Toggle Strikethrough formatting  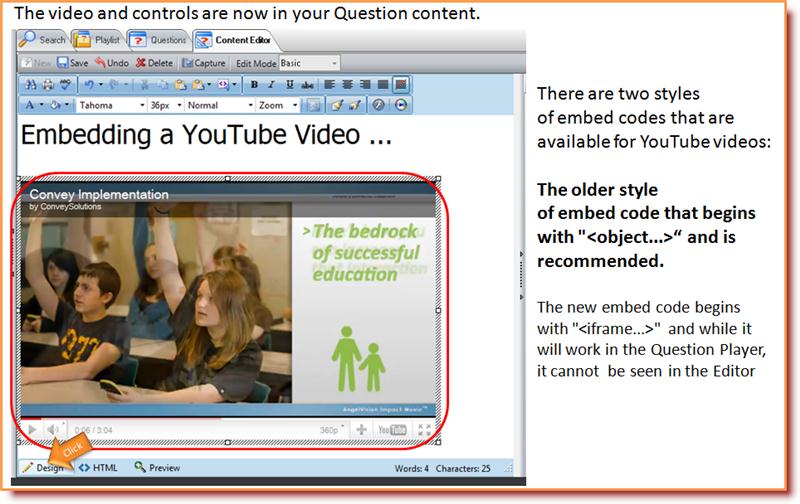[x=307, y=85]
